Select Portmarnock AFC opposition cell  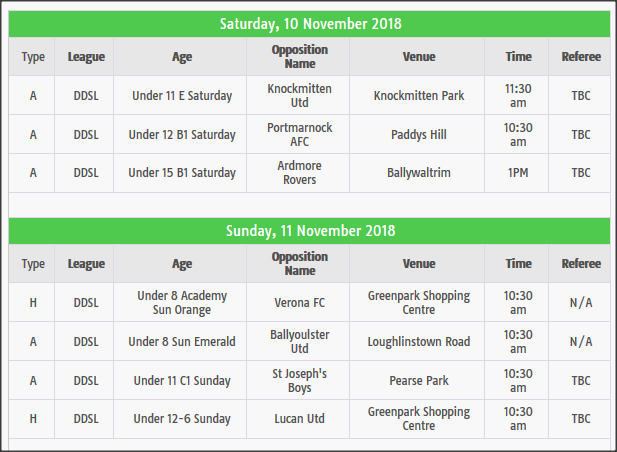298,134
